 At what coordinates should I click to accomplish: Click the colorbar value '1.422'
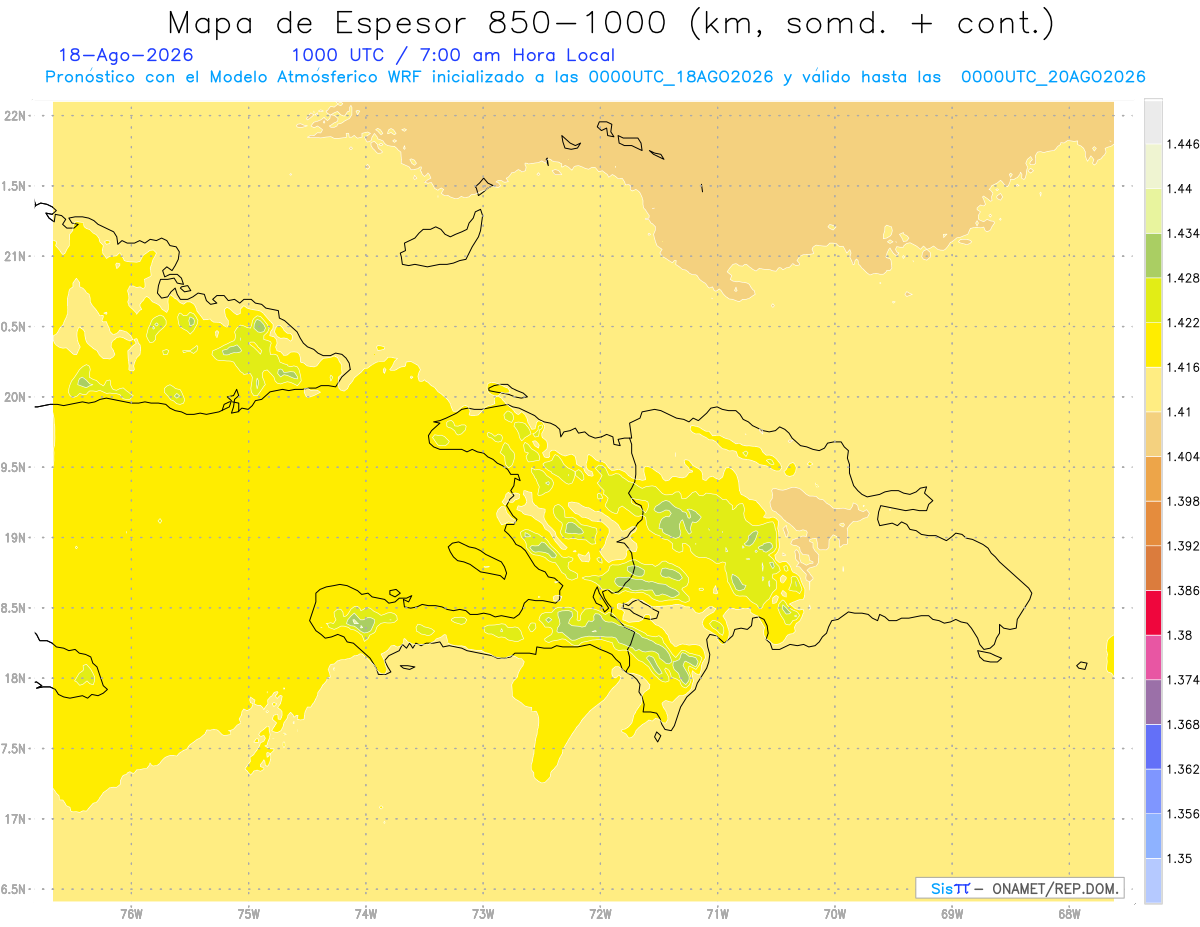pyautogui.click(x=1182, y=322)
